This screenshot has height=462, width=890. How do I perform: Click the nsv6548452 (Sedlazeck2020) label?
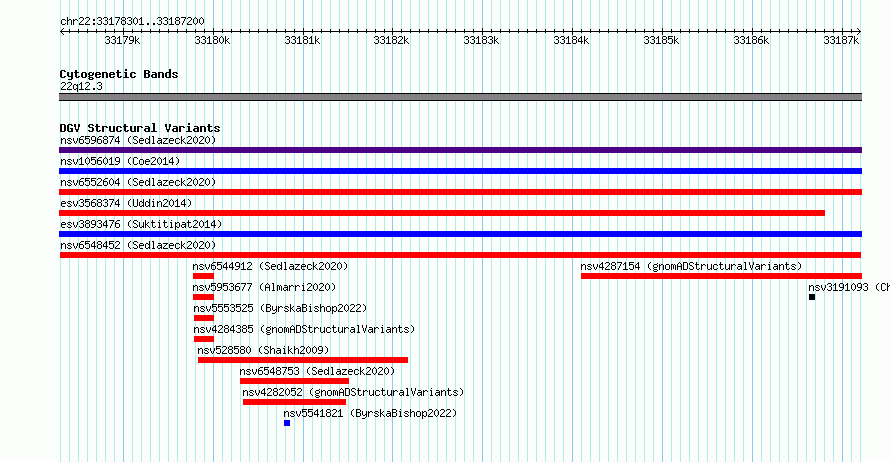tap(138, 245)
